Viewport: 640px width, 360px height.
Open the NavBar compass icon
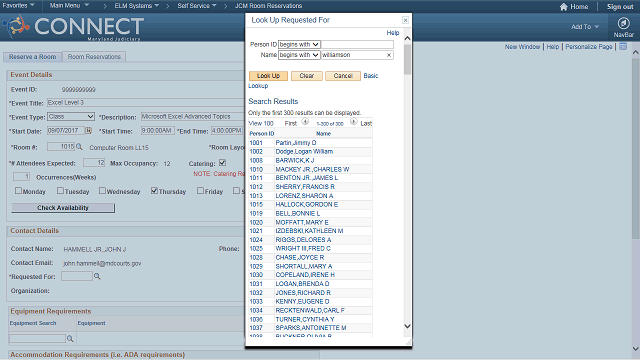(623, 23)
